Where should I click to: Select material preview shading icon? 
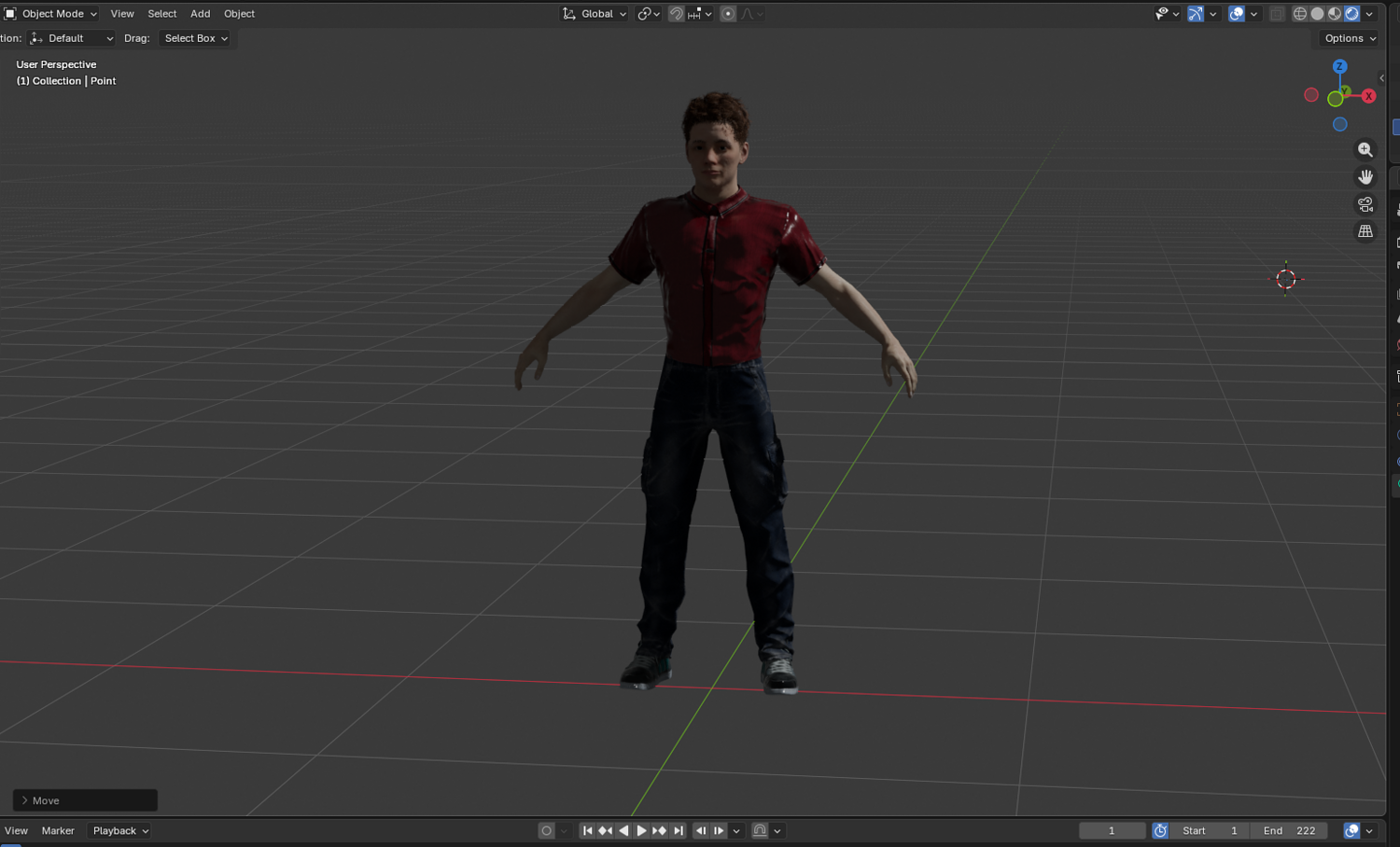point(1335,14)
